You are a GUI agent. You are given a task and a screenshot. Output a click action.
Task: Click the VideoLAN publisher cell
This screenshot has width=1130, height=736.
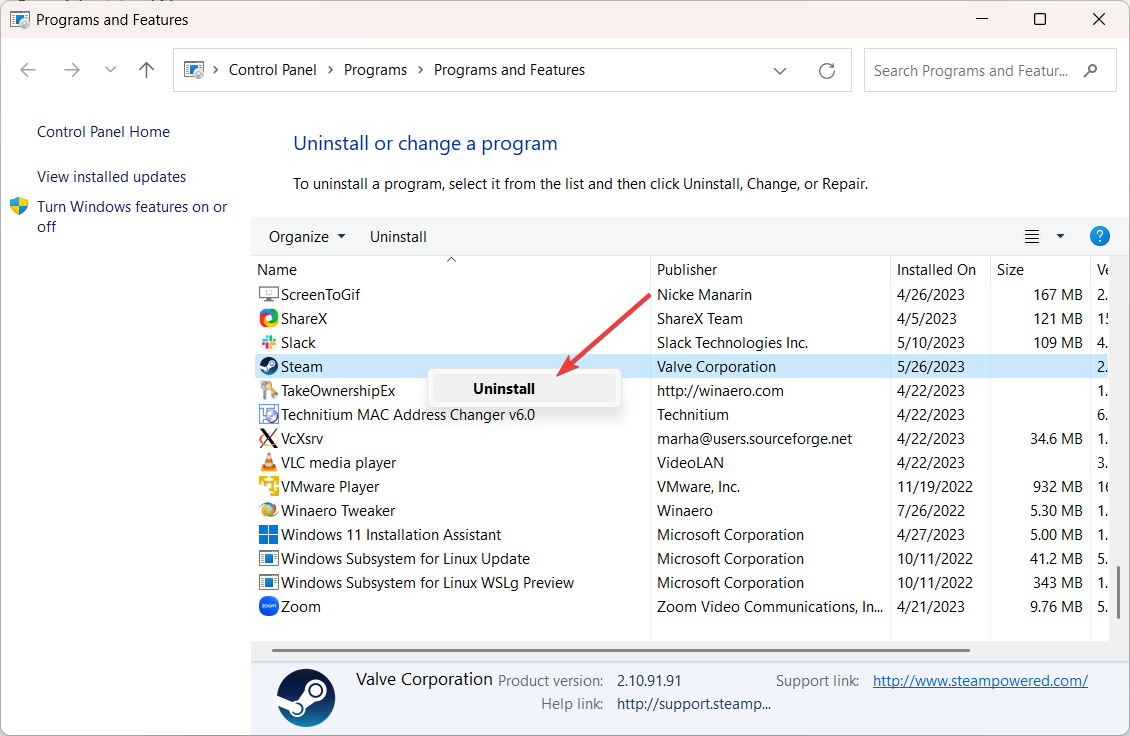[690, 462]
